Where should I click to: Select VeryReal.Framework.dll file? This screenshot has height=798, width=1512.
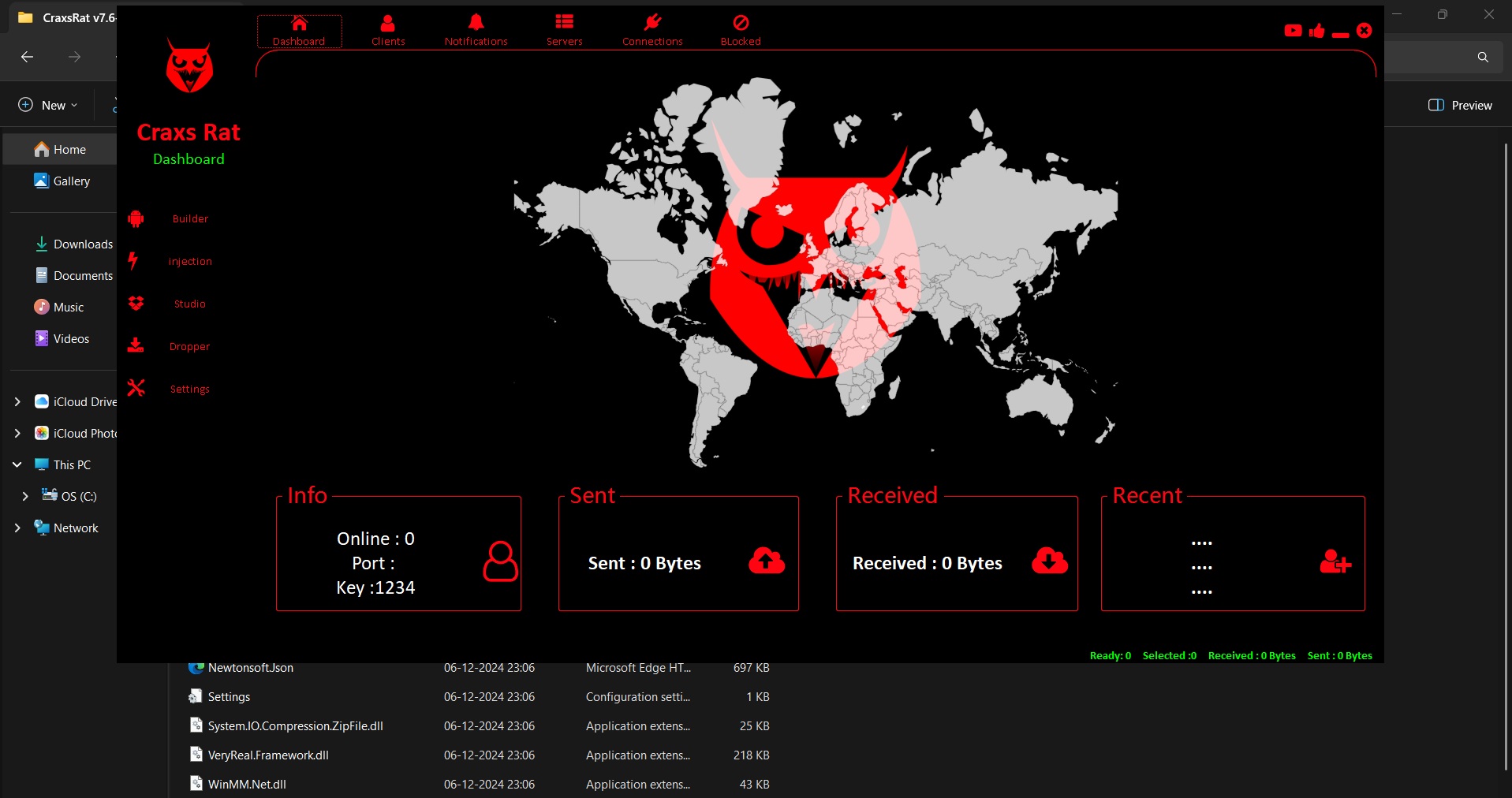tap(478, 755)
